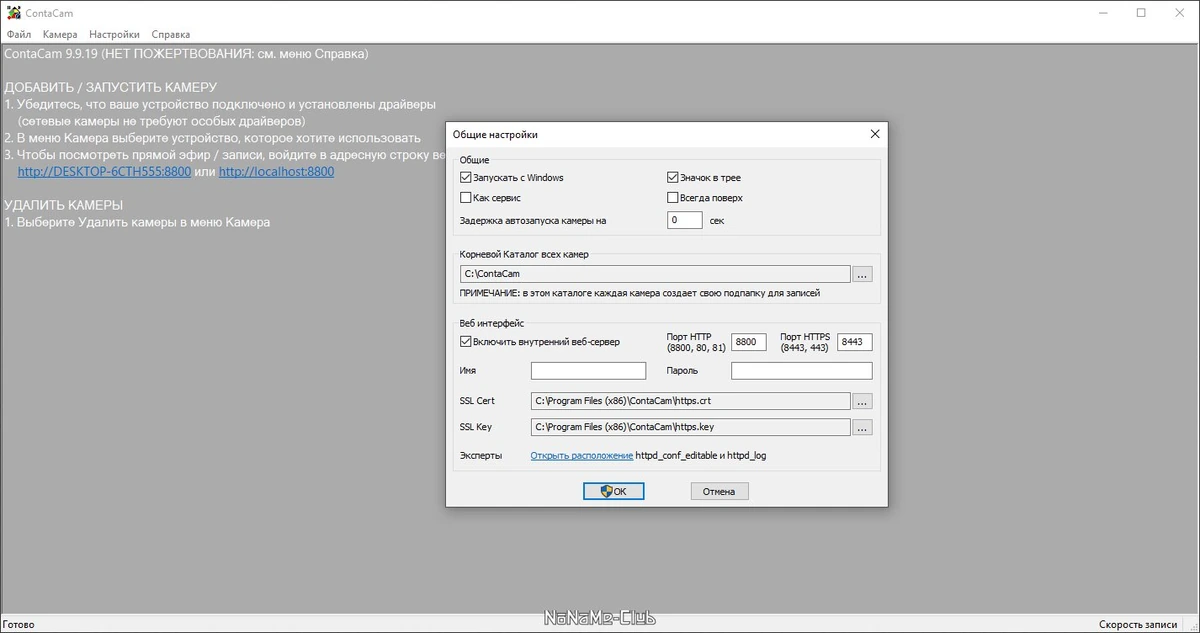Screen dimensions: 1200x633
Task: Click the camera autostart delay seconds field
Action: (x=684, y=220)
